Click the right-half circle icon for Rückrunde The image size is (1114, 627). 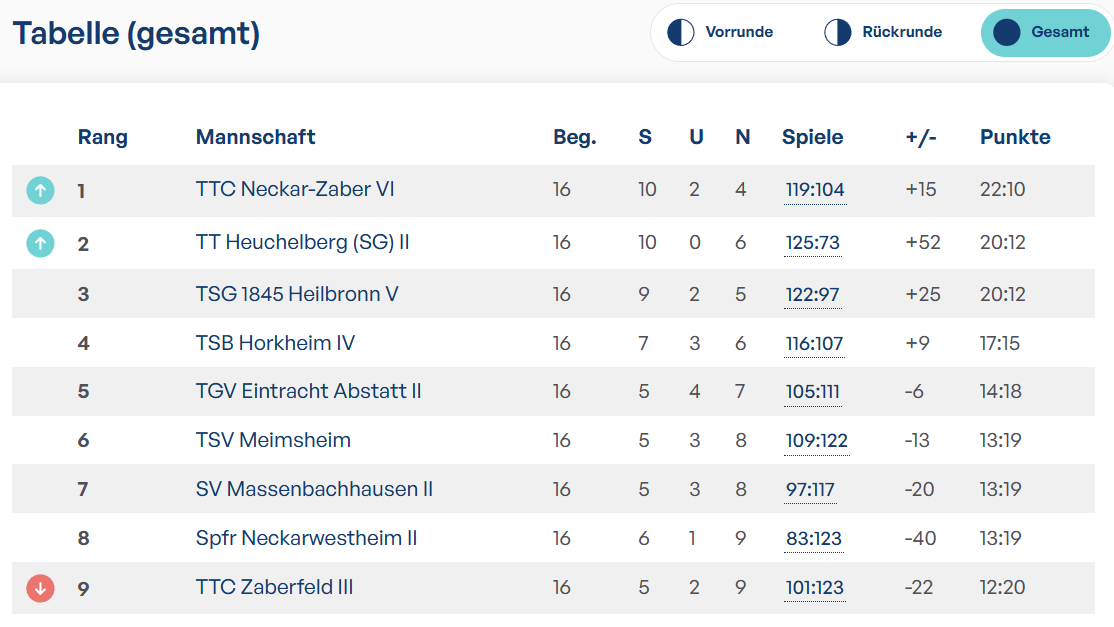pyautogui.click(x=838, y=32)
